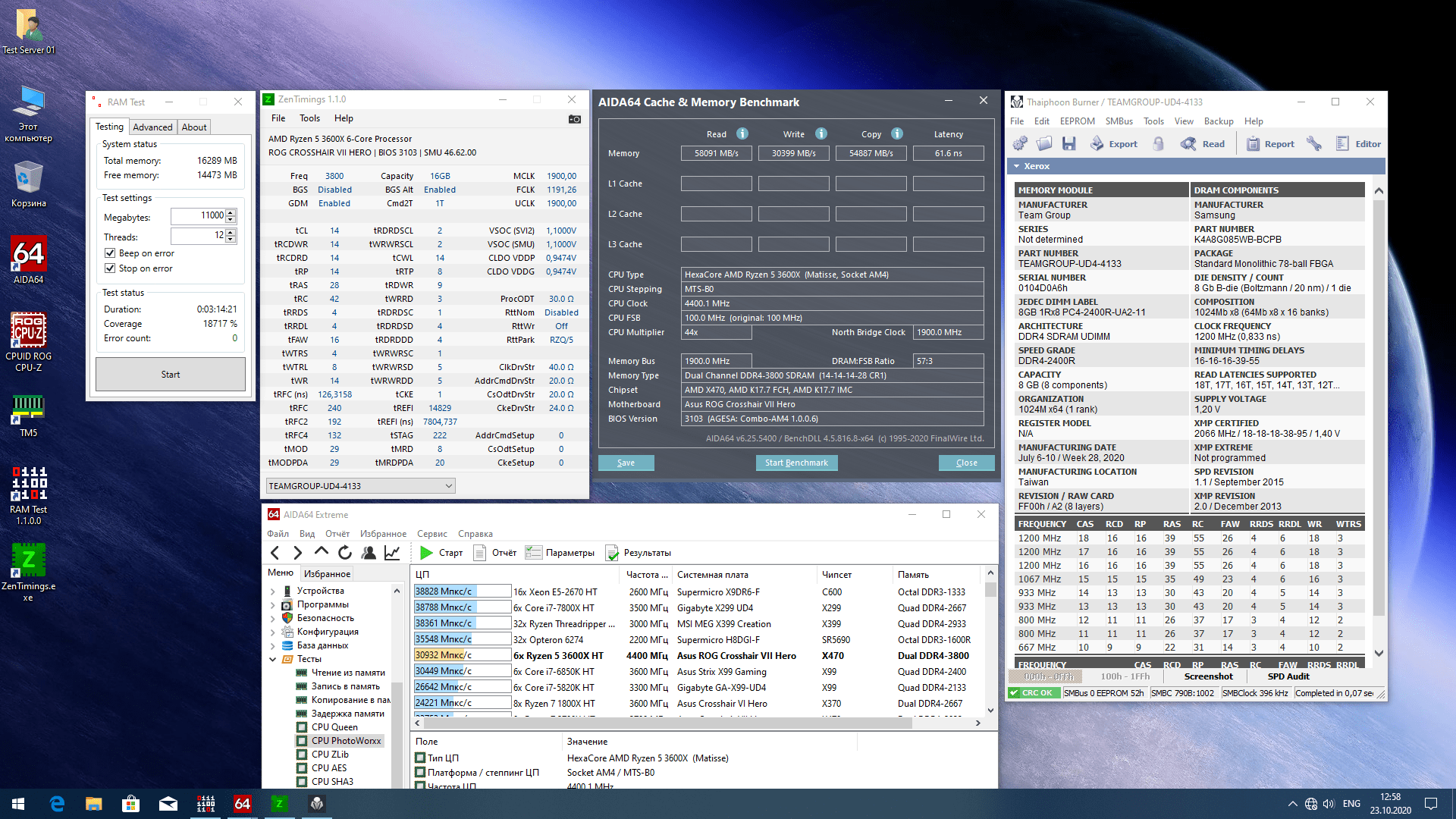The height and width of the screenshot is (819, 1456).
Task: Open the EEPROM menu in Thaiphoon Burner
Action: [1077, 121]
